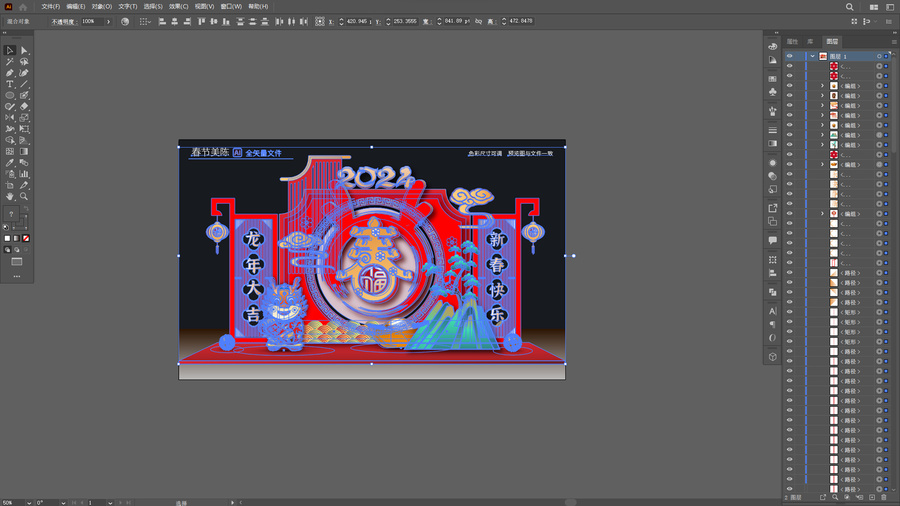Open the artboard number dropdown

tap(110, 503)
